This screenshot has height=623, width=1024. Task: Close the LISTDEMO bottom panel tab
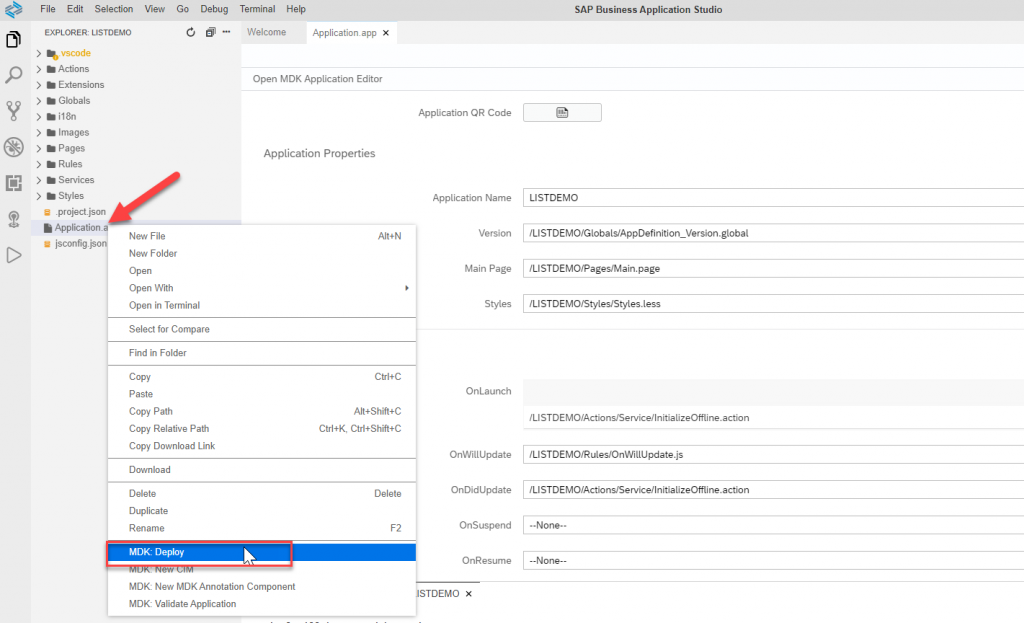pyautogui.click(x=468, y=594)
